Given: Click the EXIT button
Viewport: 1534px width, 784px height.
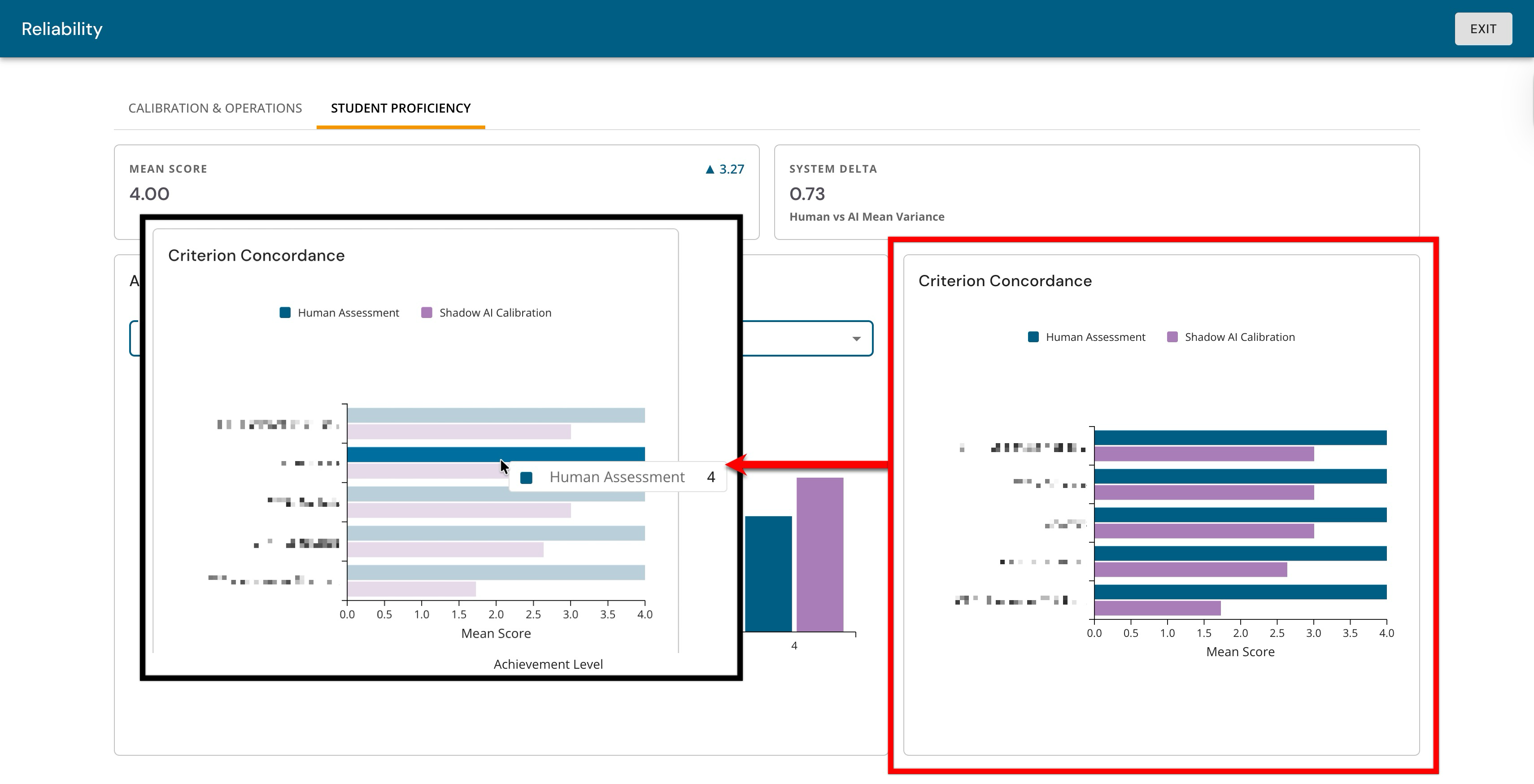Looking at the screenshot, I should [x=1483, y=29].
